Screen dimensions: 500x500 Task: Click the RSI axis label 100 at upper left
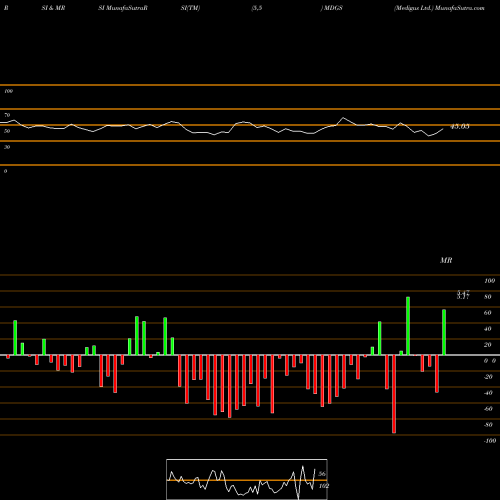click(8, 91)
